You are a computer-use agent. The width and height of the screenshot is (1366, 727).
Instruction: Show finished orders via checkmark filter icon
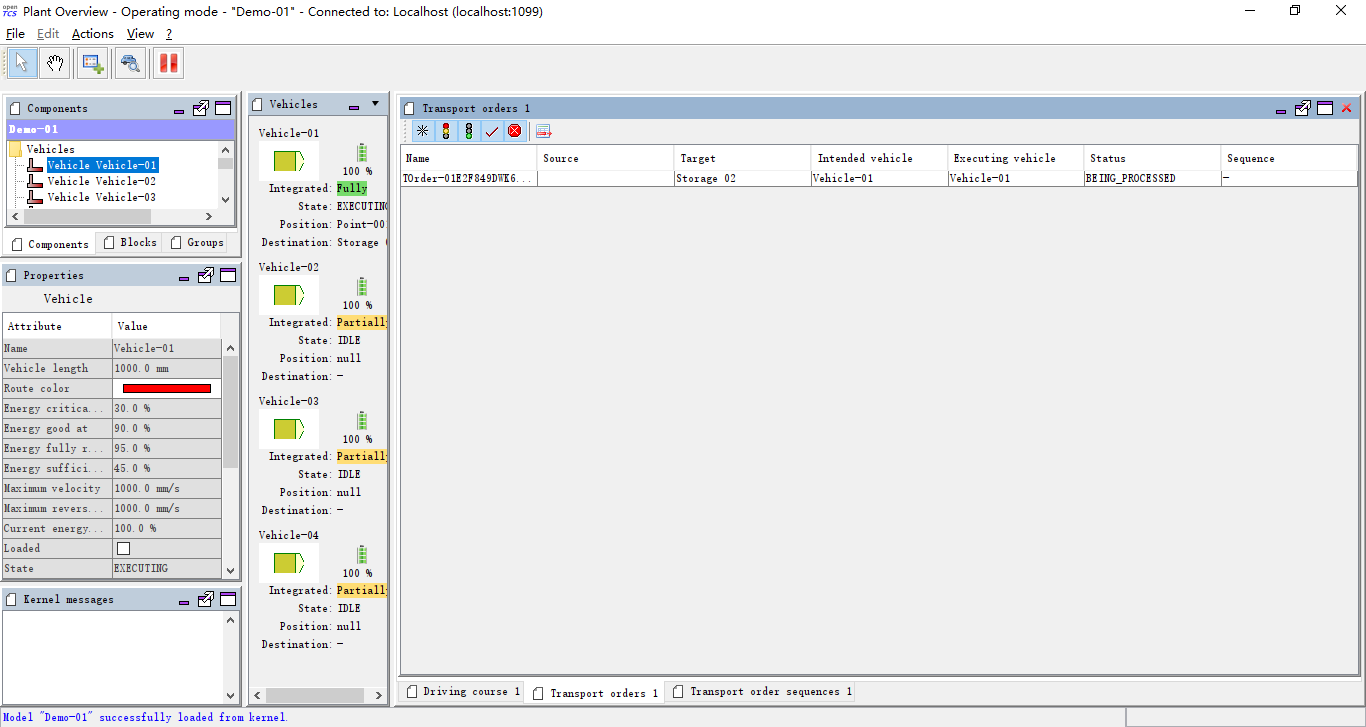click(491, 130)
